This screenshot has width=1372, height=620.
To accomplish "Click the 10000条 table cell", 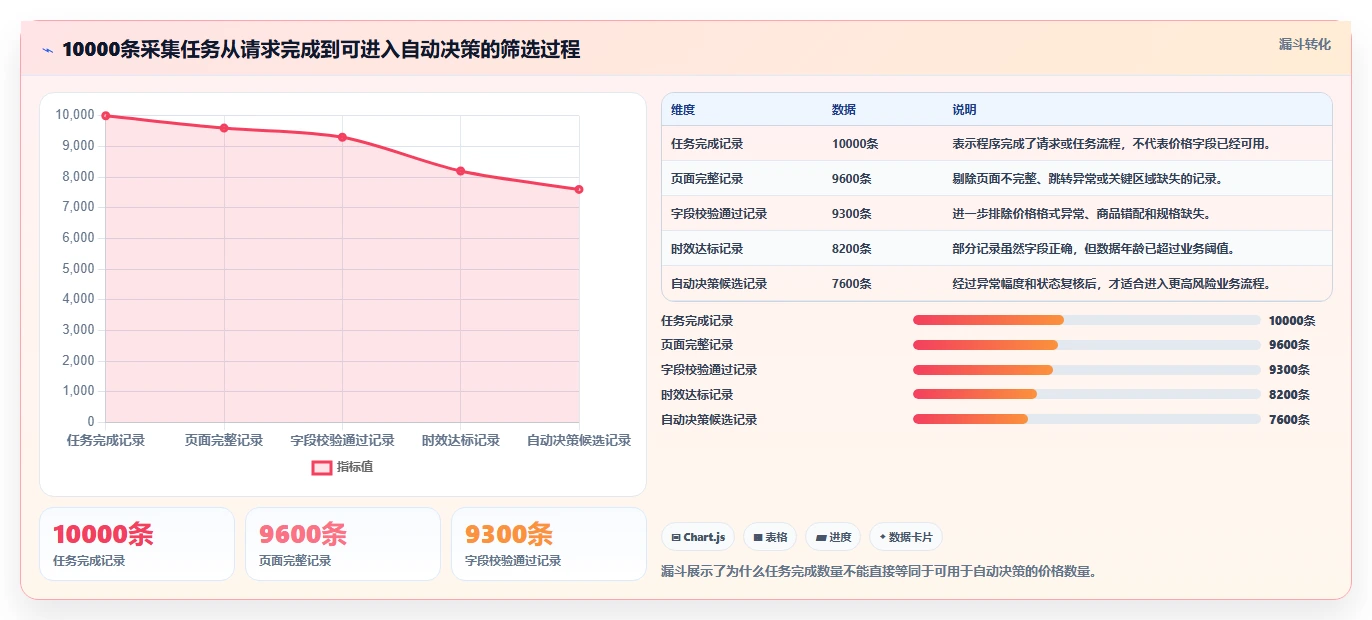I will [x=855, y=144].
